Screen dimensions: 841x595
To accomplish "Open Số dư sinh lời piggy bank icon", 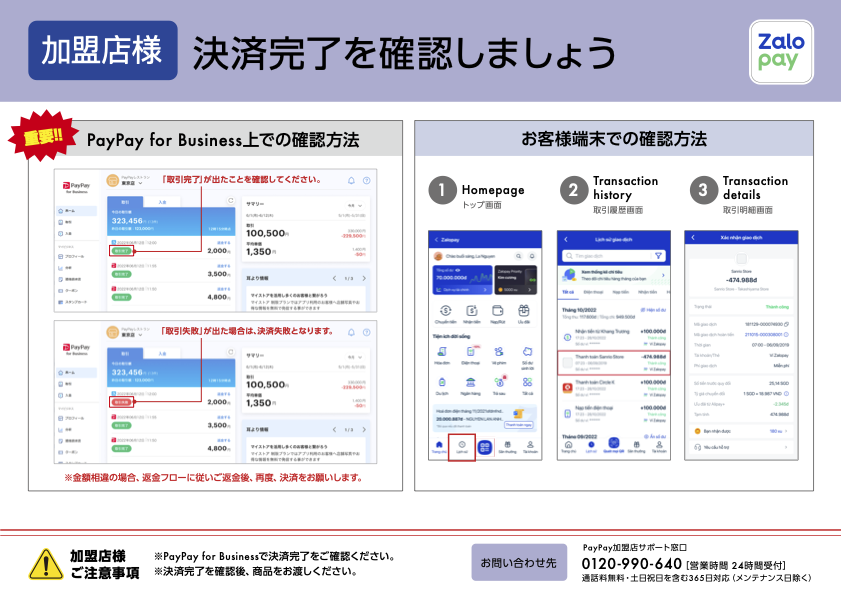I will click(x=528, y=351).
